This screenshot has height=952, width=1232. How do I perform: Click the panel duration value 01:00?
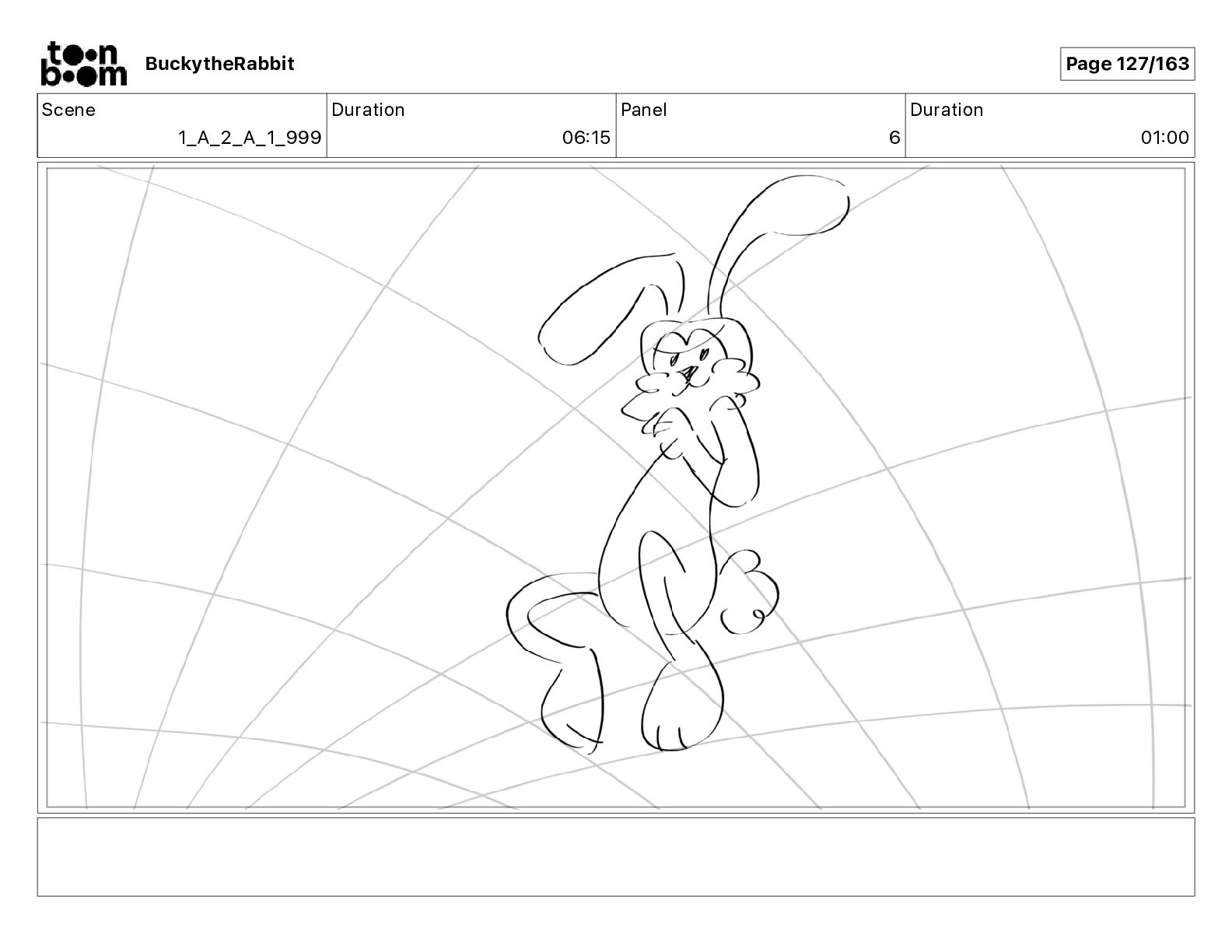[x=1164, y=138]
